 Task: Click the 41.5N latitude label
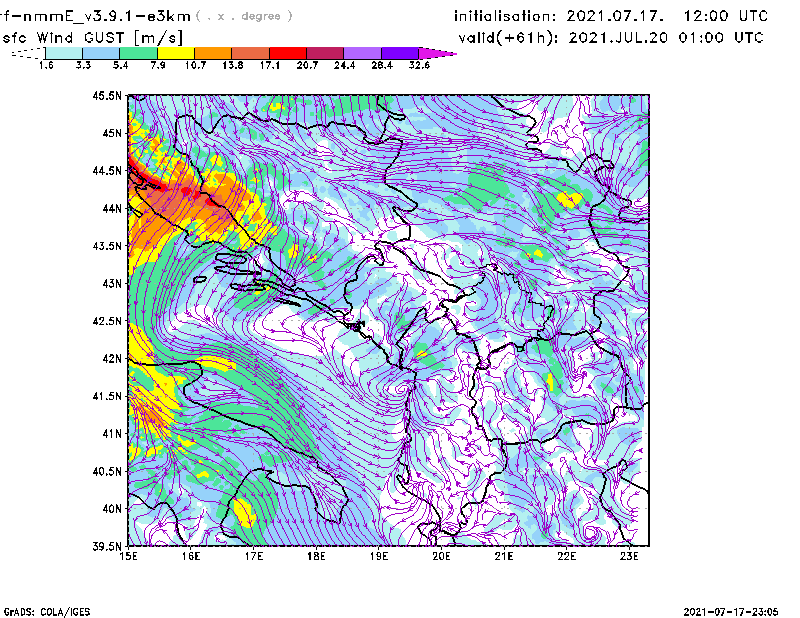[107, 396]
